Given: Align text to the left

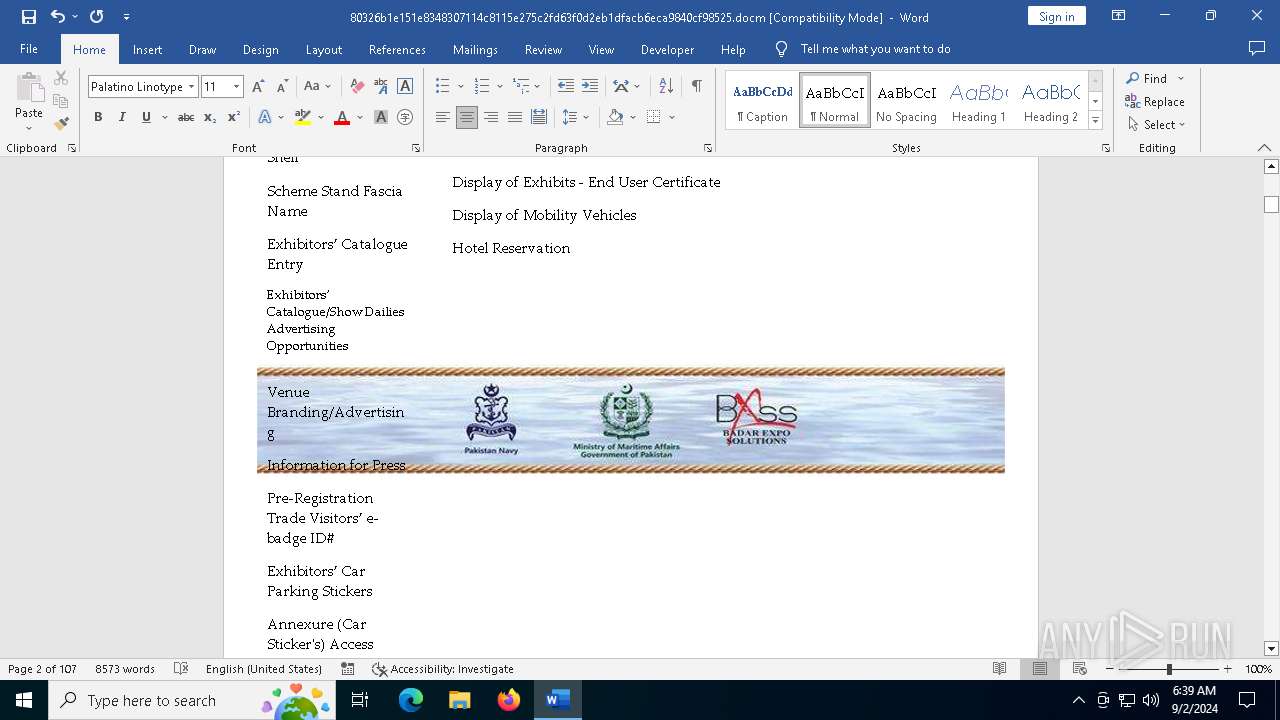Looking at the screenshot, I should (443, 117).
